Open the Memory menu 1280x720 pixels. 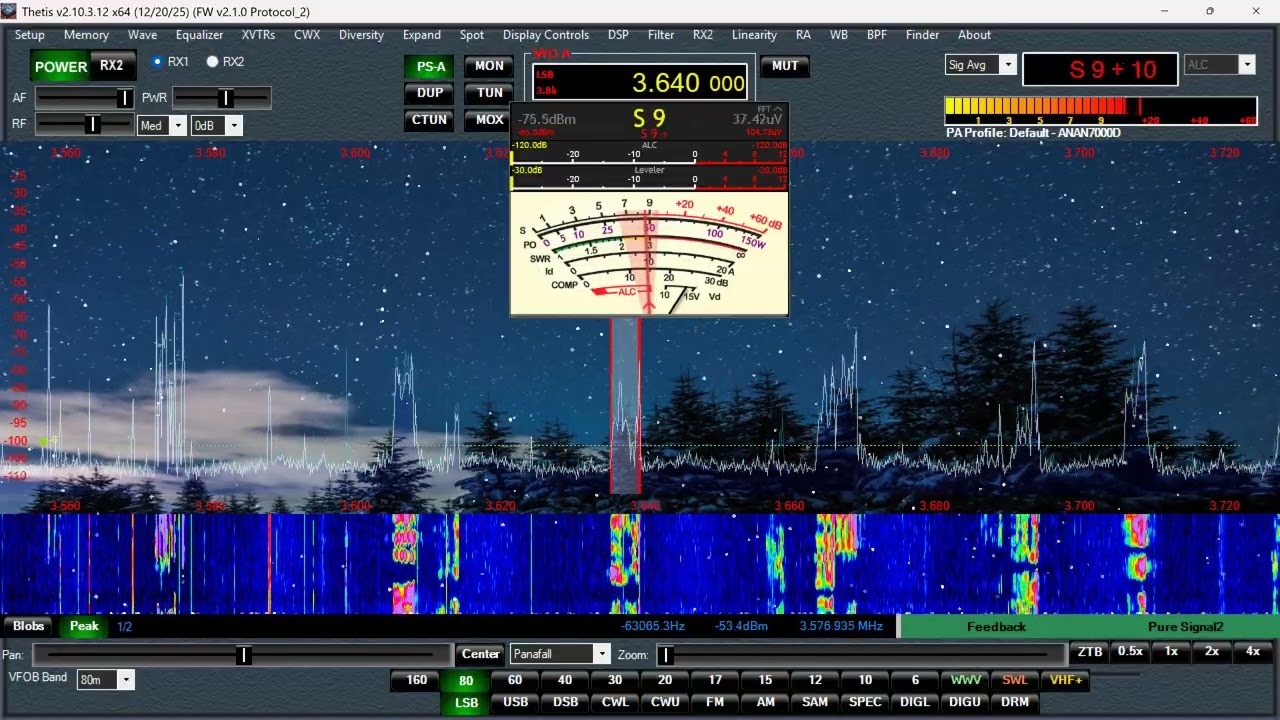point(86,34)
